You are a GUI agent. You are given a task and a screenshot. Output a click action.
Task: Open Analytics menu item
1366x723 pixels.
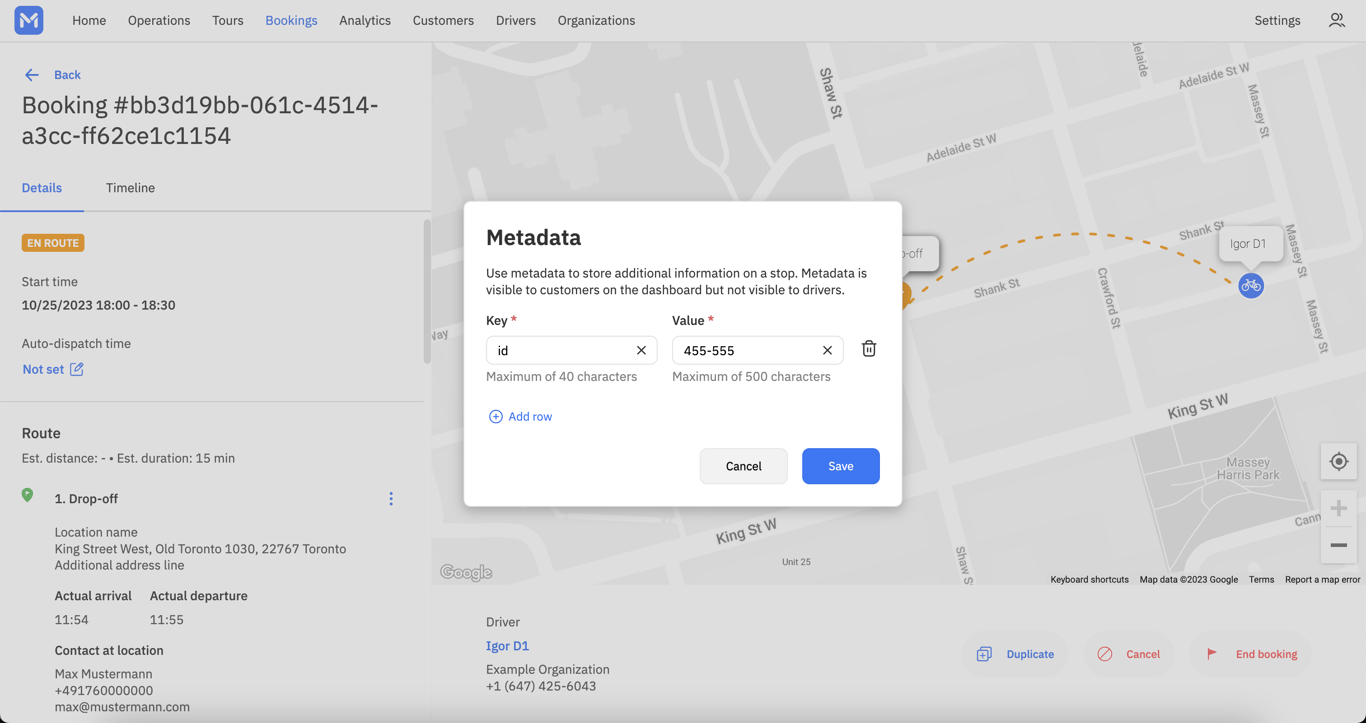[x=365, y=20]
